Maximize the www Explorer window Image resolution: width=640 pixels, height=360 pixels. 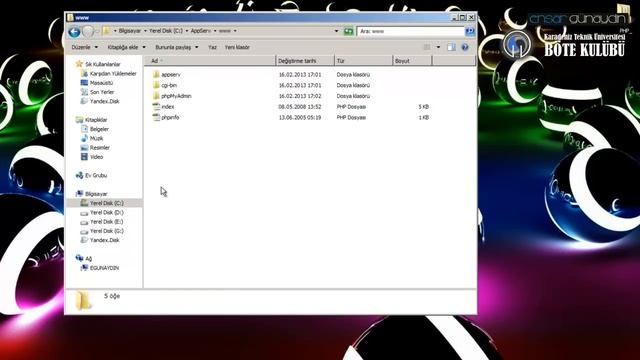pos(463,17)
